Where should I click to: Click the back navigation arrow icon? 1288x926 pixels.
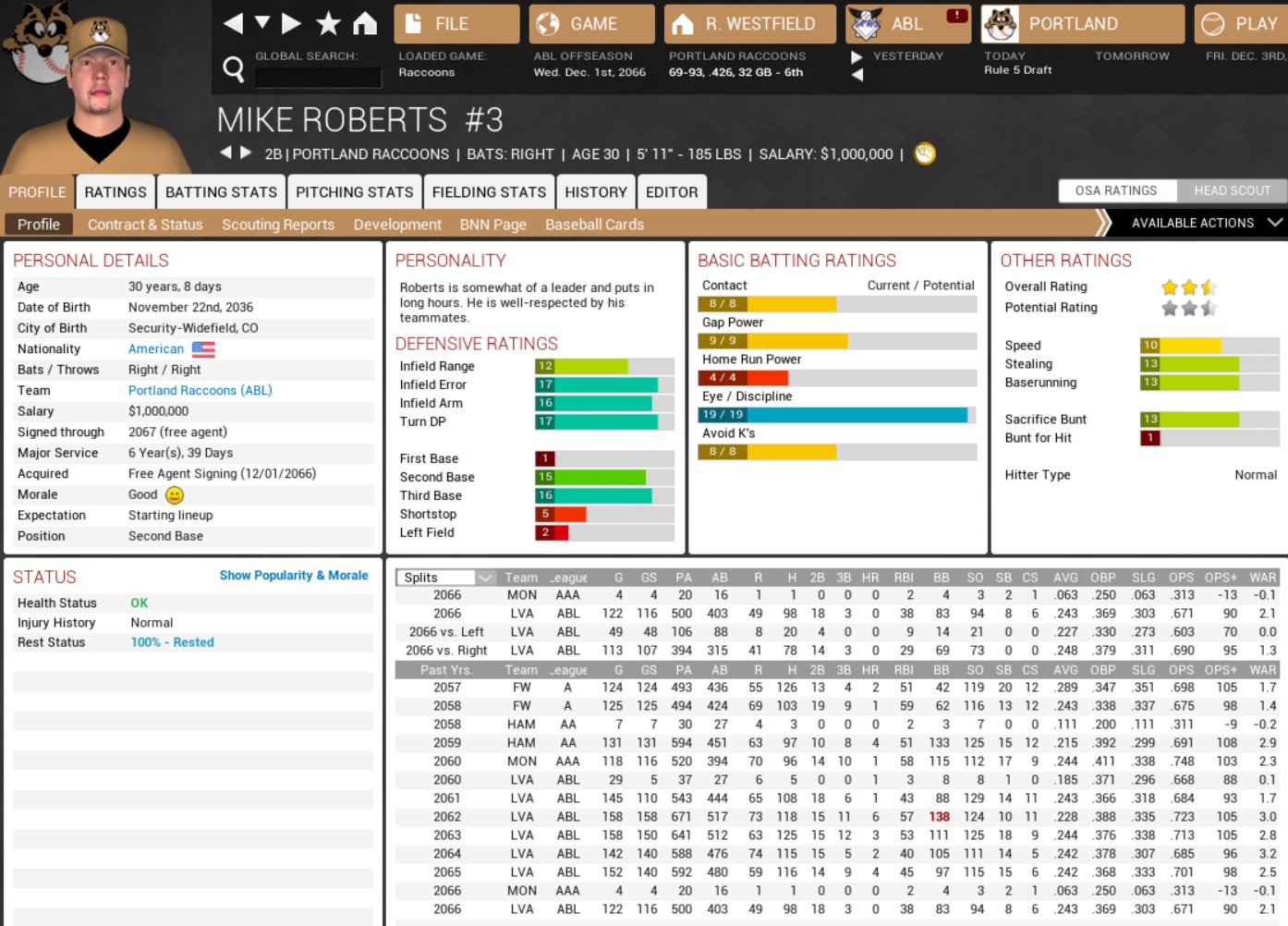[233, 23]
